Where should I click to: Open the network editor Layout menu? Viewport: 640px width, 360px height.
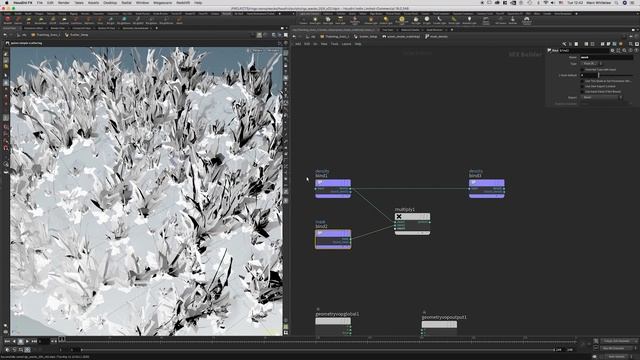[347, 44]
